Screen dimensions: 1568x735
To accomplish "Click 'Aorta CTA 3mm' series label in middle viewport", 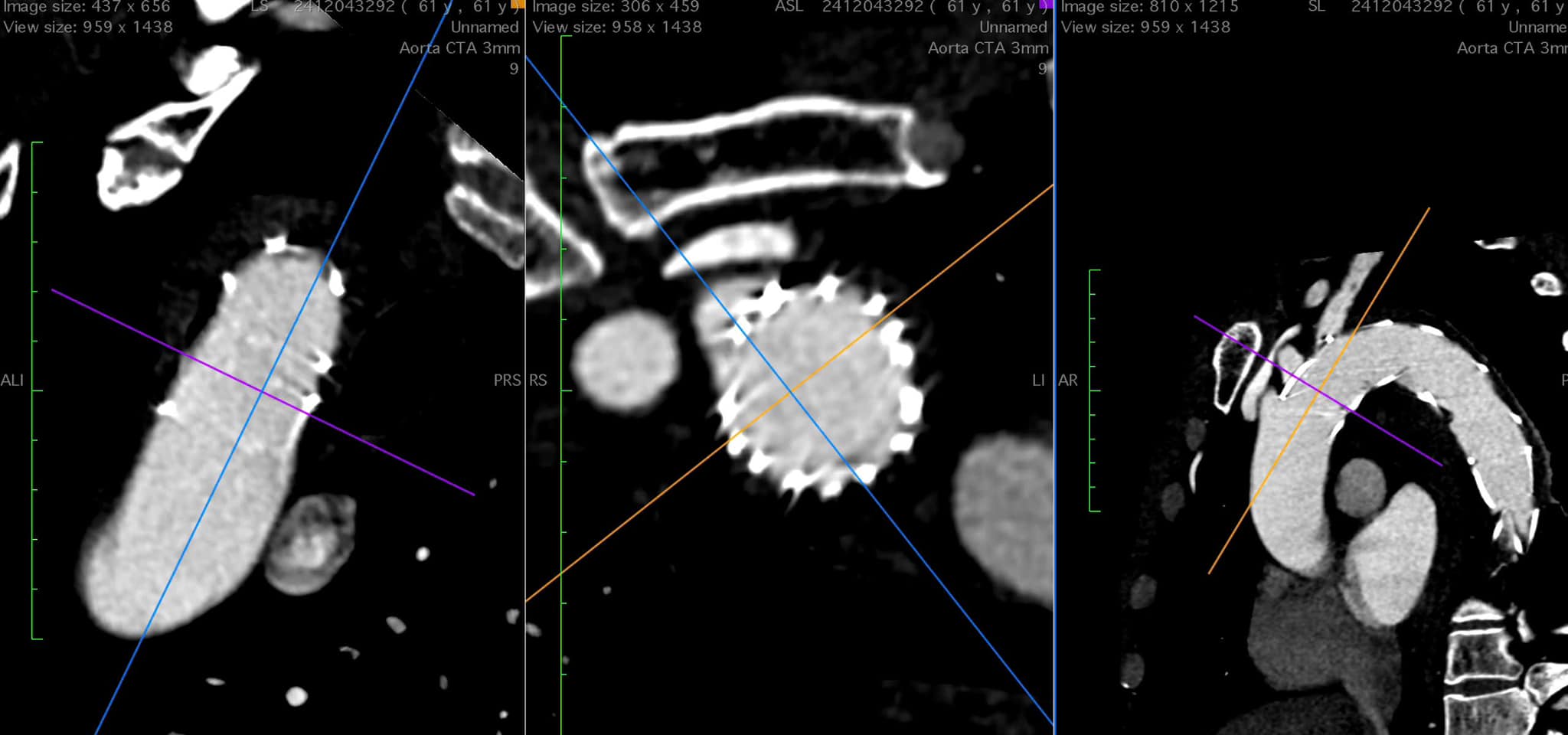I will (988, 48).
